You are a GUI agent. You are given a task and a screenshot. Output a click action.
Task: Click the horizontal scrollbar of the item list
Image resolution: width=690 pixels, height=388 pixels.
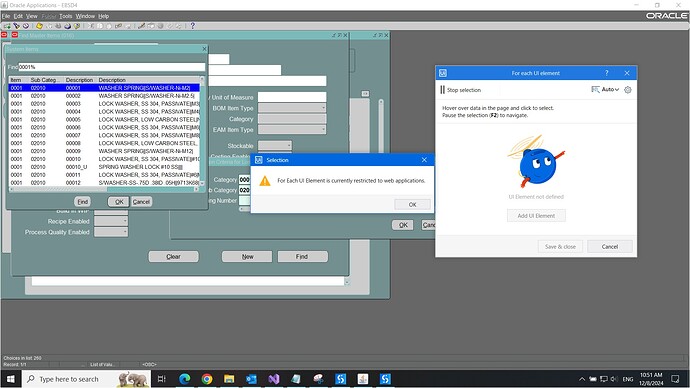tap(104, 189)
